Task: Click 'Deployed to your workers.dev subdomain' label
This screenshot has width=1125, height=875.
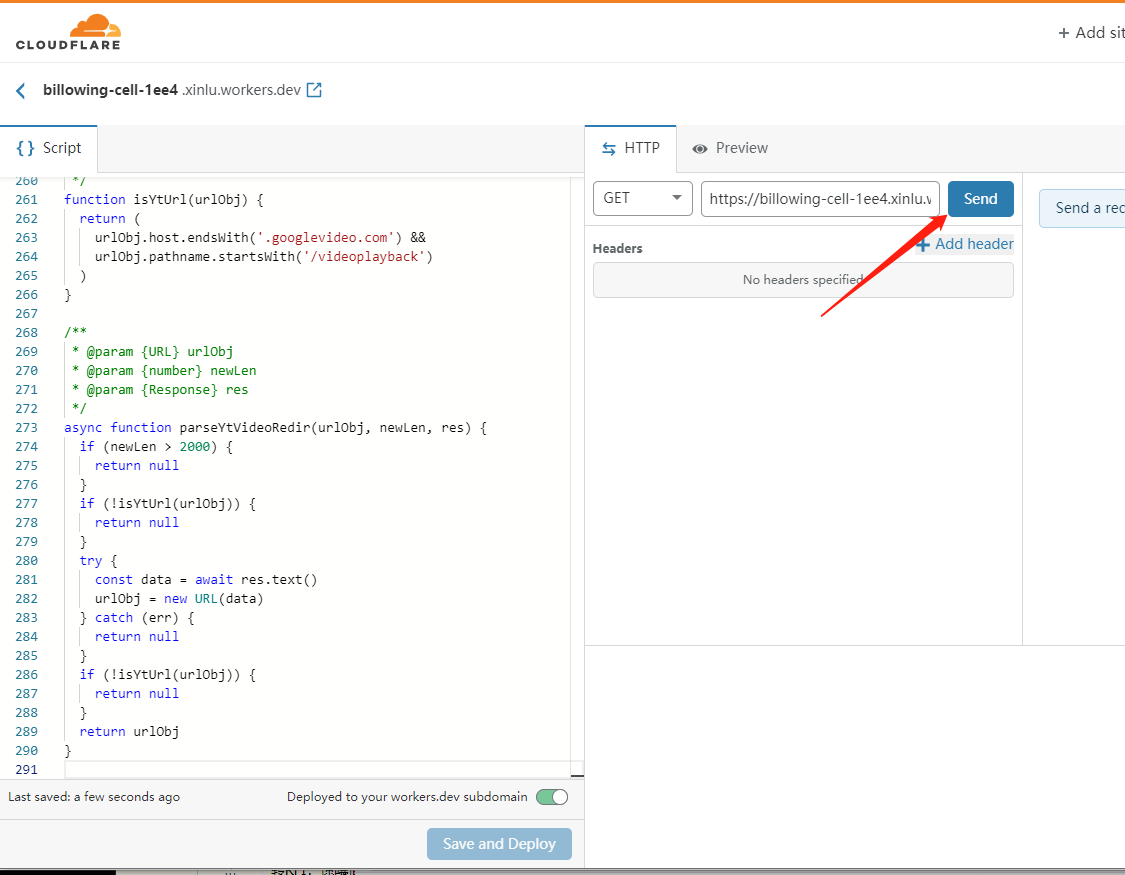Action: 407,797
